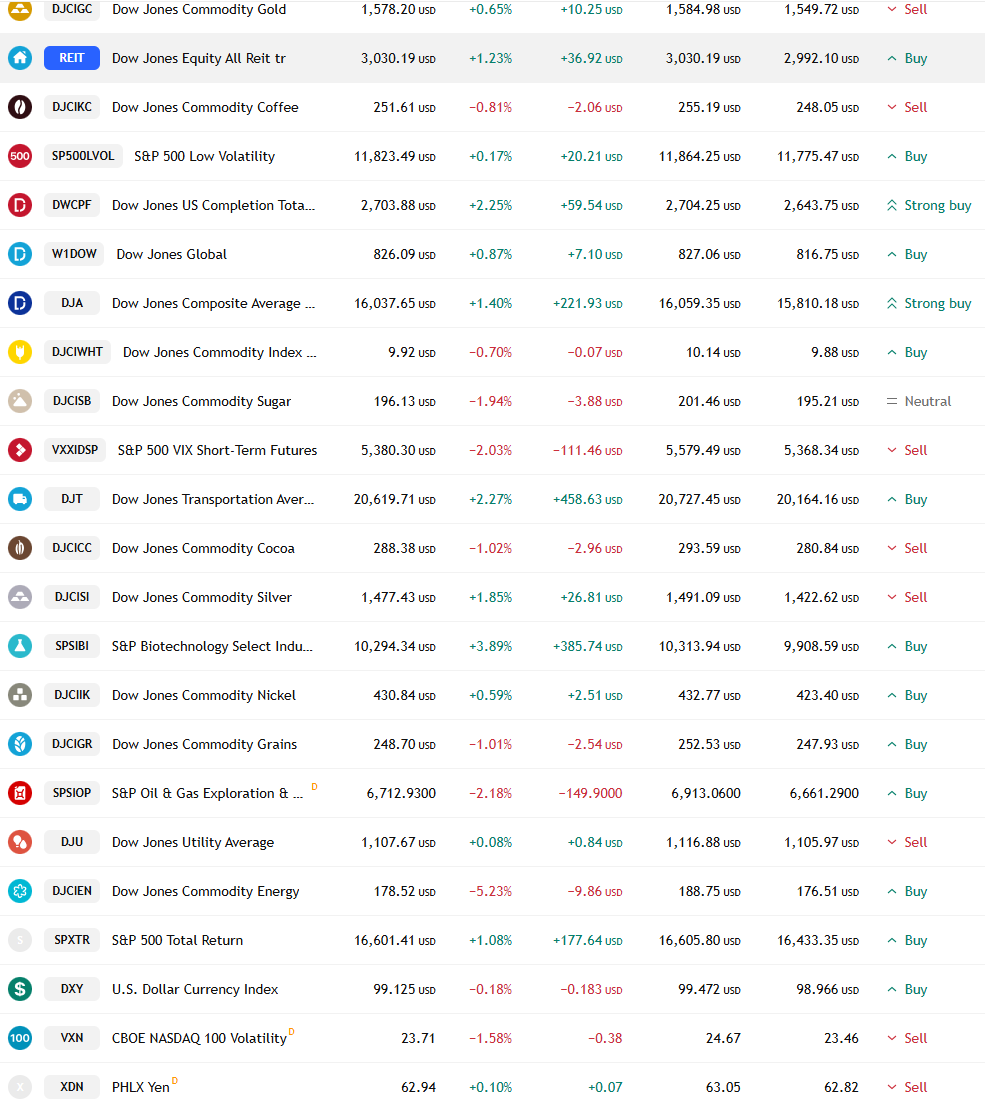Click Strong buy rating for DWCPF
The width and height of the screenshot is (985, 1100).
(929, 206)
